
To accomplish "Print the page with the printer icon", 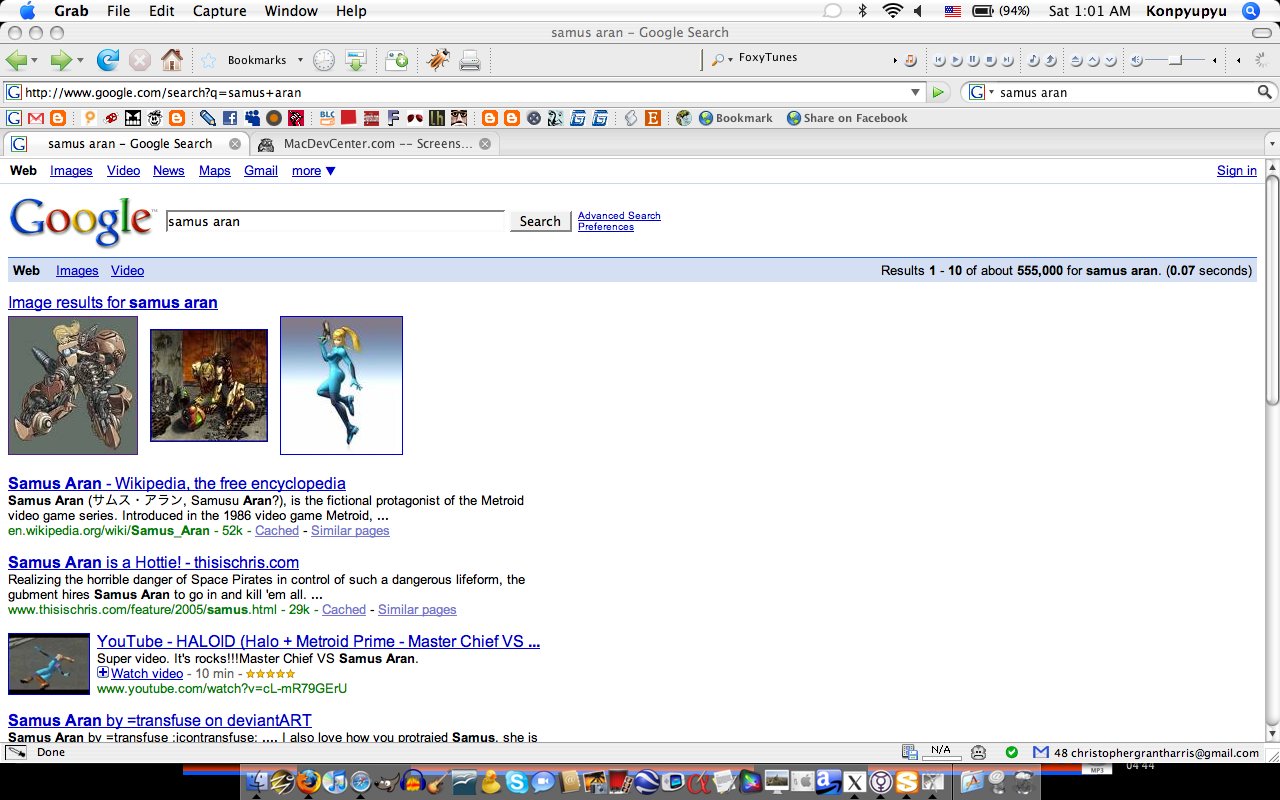I will [470, 60].
